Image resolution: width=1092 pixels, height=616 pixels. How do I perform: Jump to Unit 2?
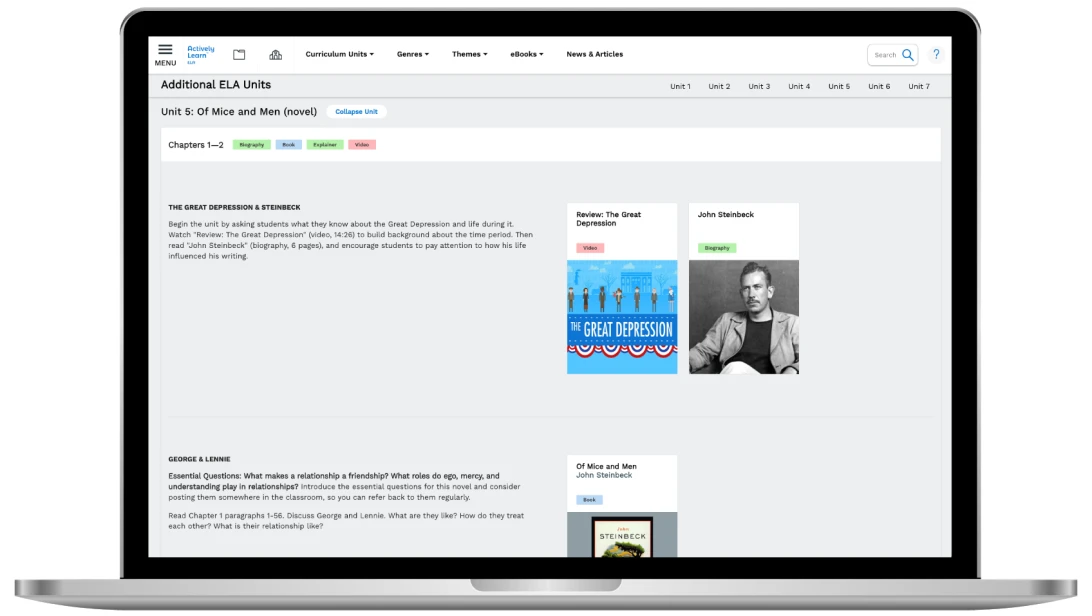click(x=719, y=86)
